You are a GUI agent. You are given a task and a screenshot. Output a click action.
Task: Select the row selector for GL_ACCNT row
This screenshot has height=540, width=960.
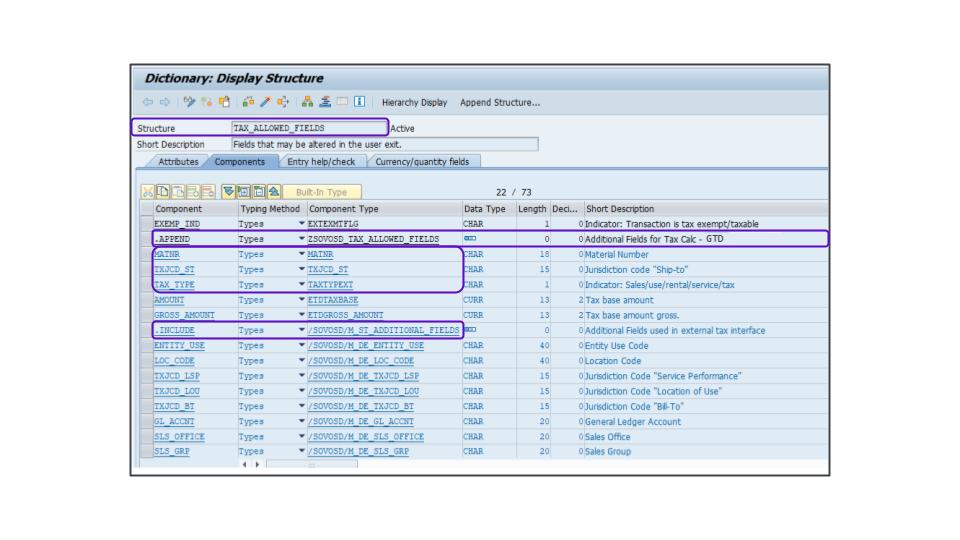[145, 421]
